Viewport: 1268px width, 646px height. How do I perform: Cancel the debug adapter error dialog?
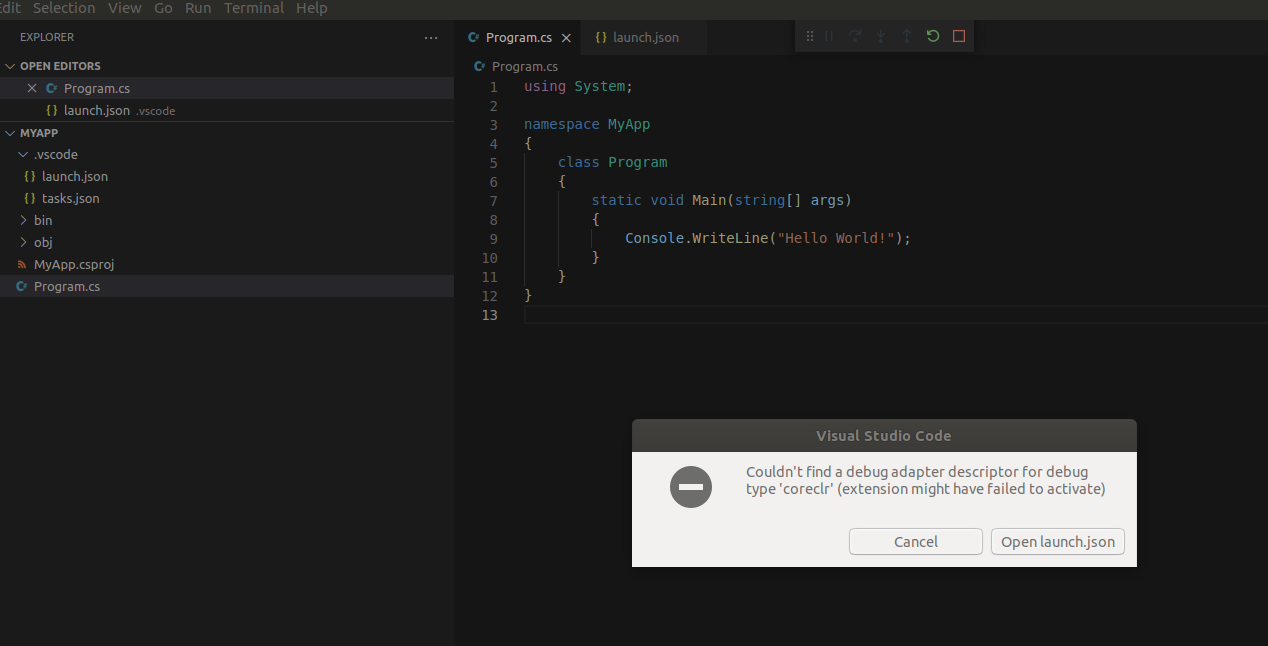tap(915, 541)
